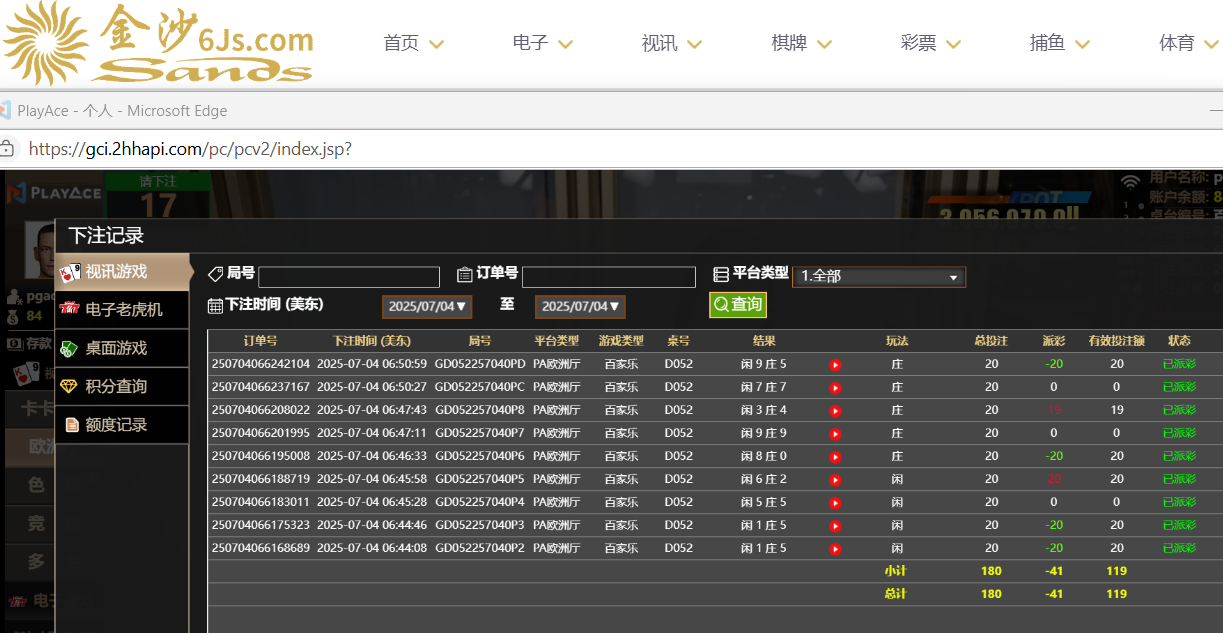Open 额度记录 in the sidebar
Image resolution: width=1223 pixels, height=633 pixels.
(123, 425)
